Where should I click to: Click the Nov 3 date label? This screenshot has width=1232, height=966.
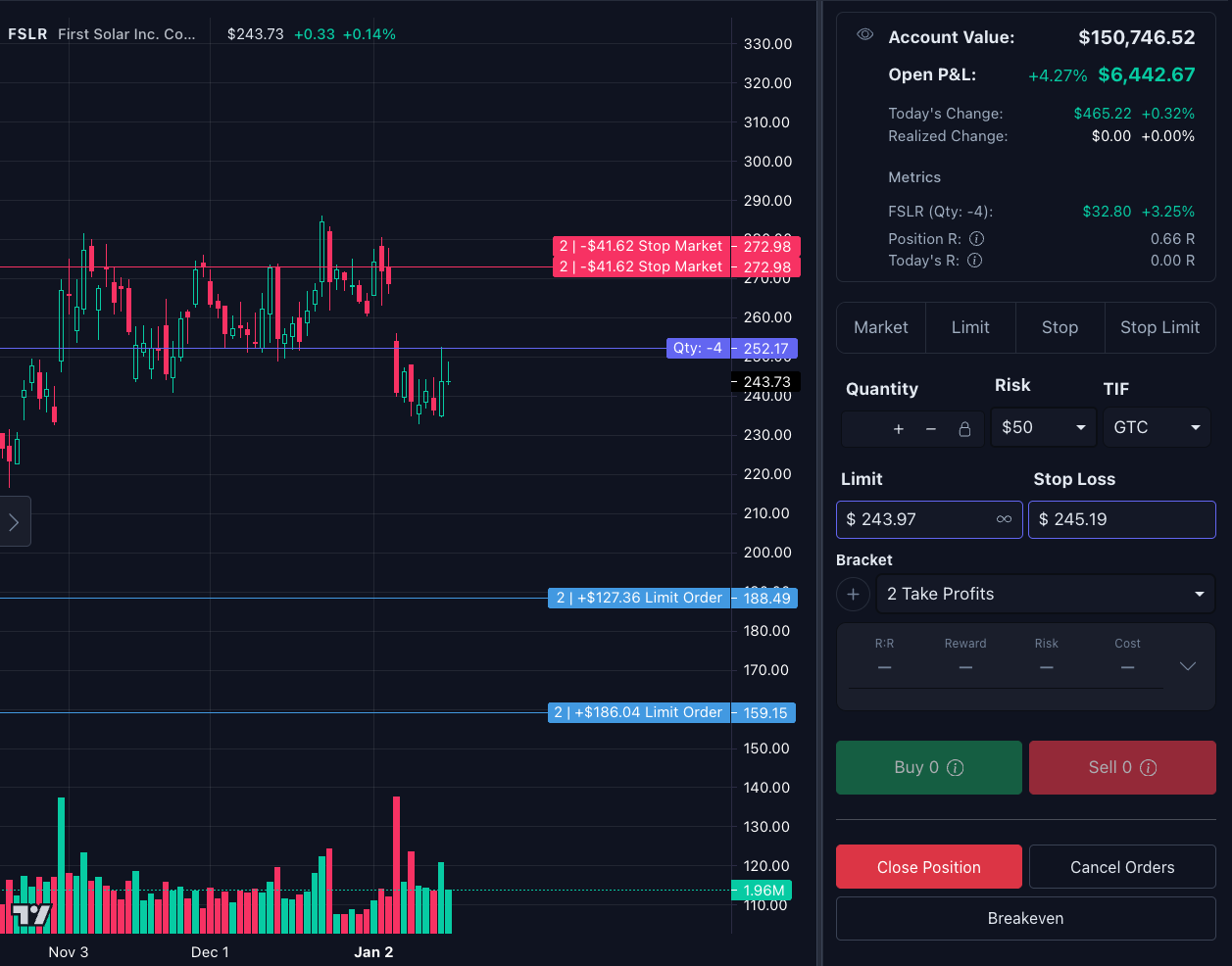[69, 952]
